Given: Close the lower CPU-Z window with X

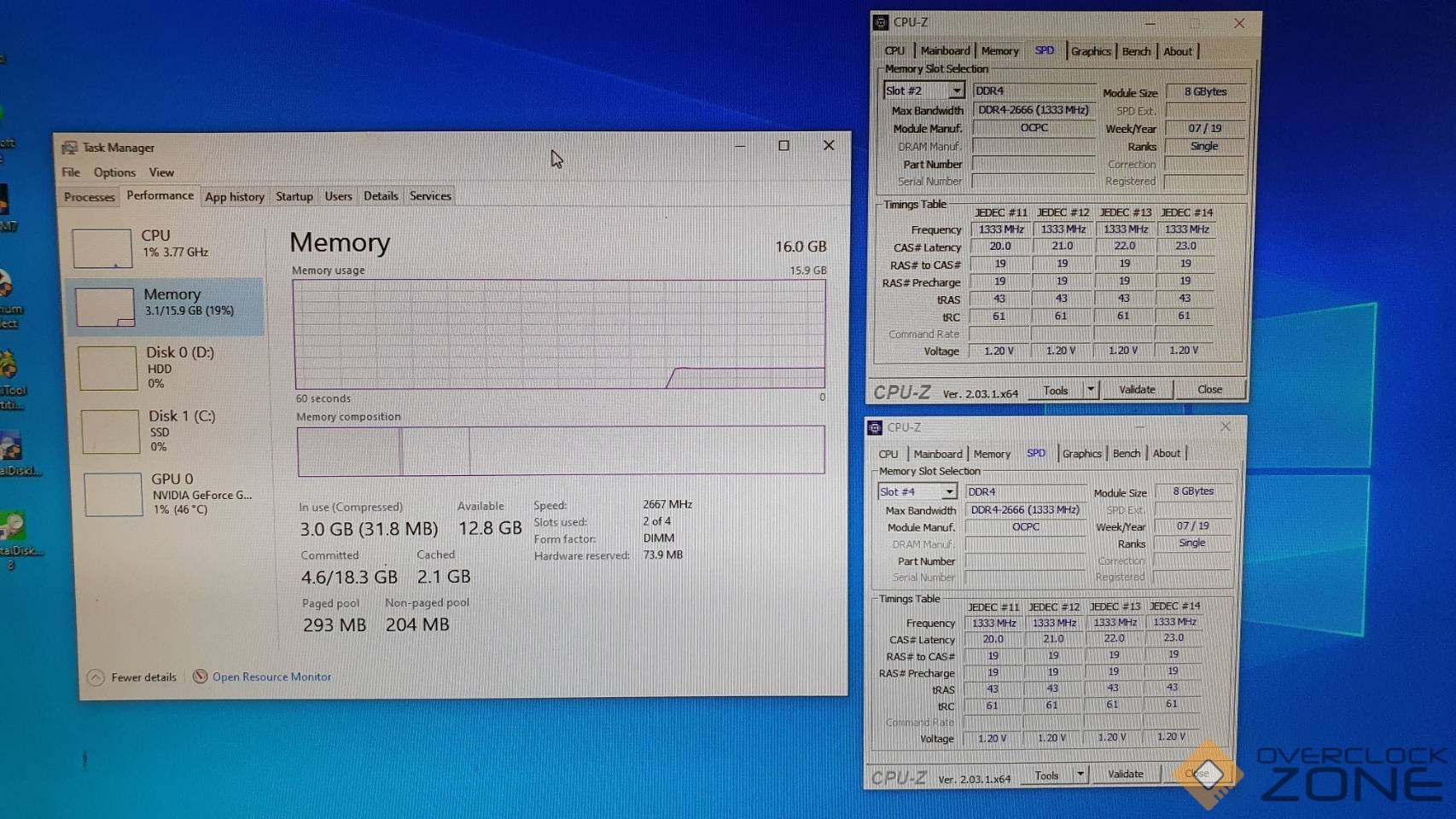Looking at the screenshot, I should click(1226, 427).
